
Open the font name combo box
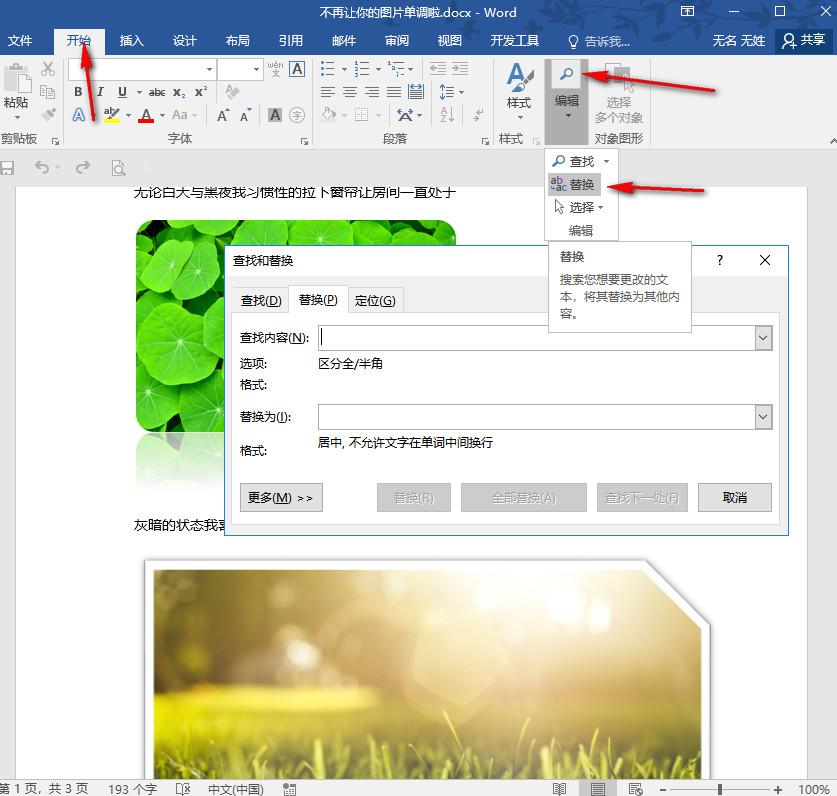(142, 69)
